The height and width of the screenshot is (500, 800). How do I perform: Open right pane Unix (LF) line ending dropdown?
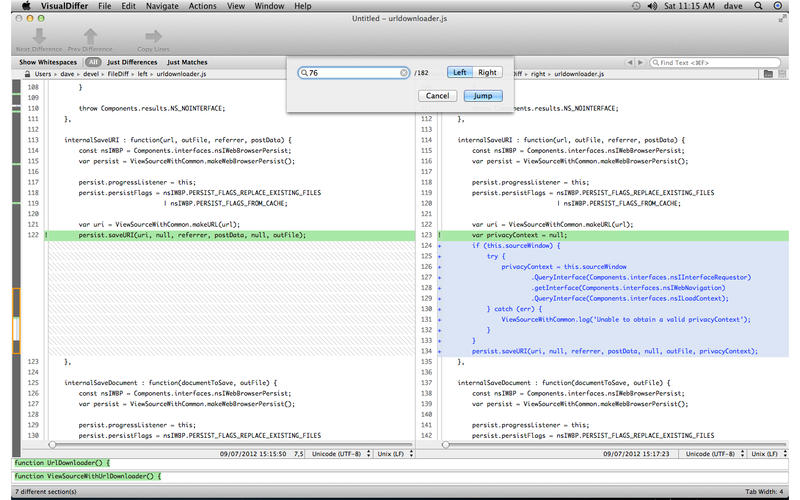click(766, 452)
